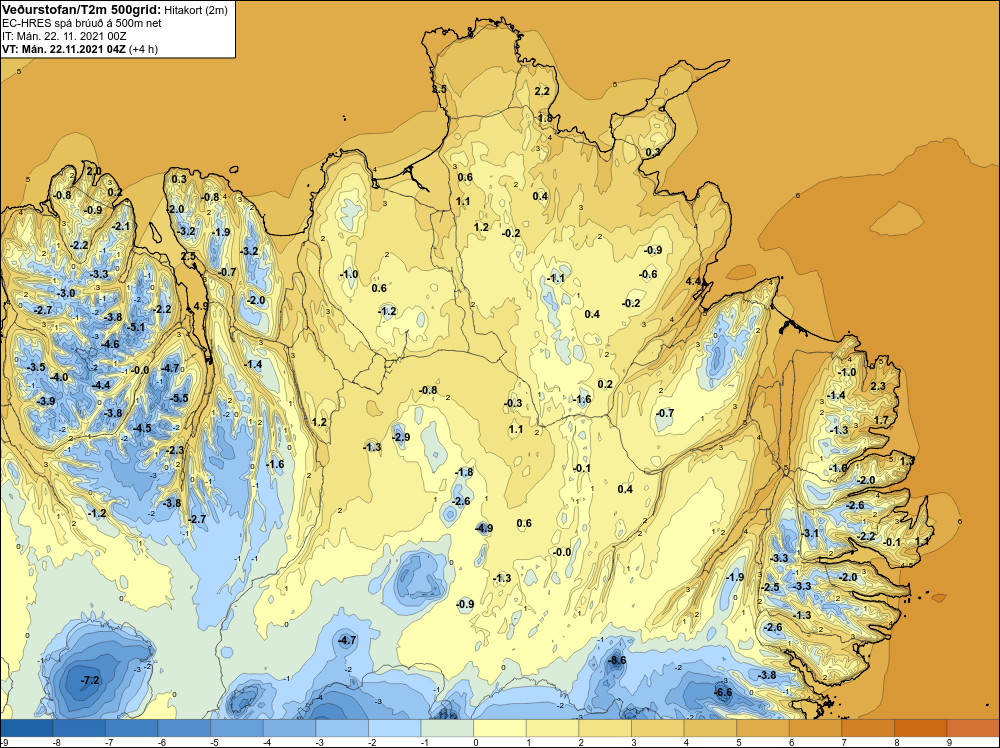Select the temperature reading '-2.9'
1000x748 pixels.
[401, 437]
